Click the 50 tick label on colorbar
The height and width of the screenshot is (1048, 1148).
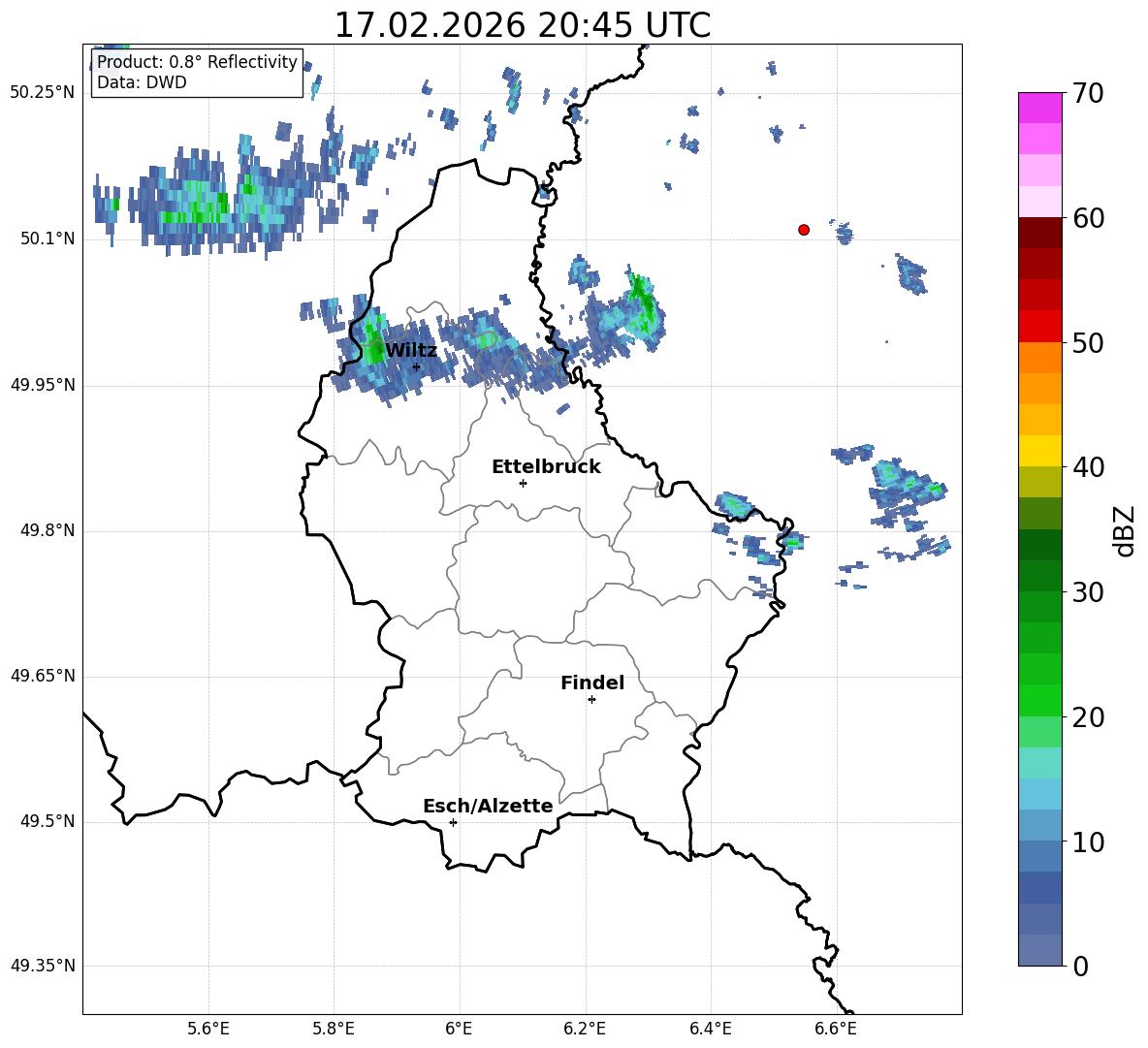tap(1088, 343)
